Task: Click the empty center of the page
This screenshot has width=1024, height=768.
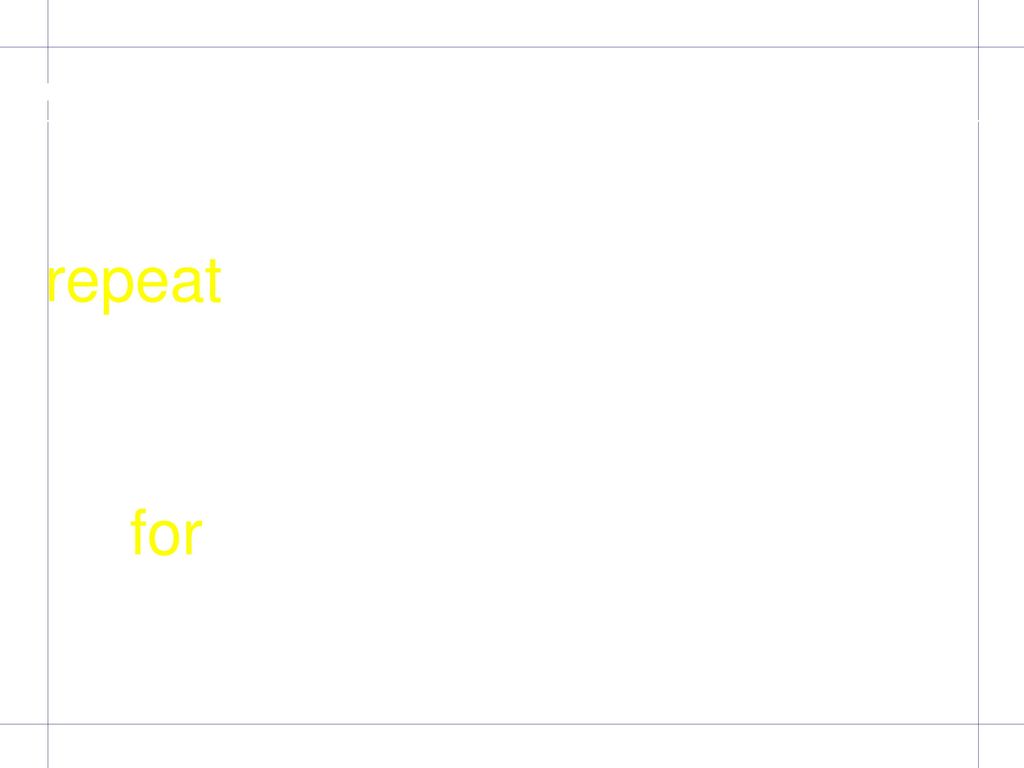Action: click(x=513, y=385)
